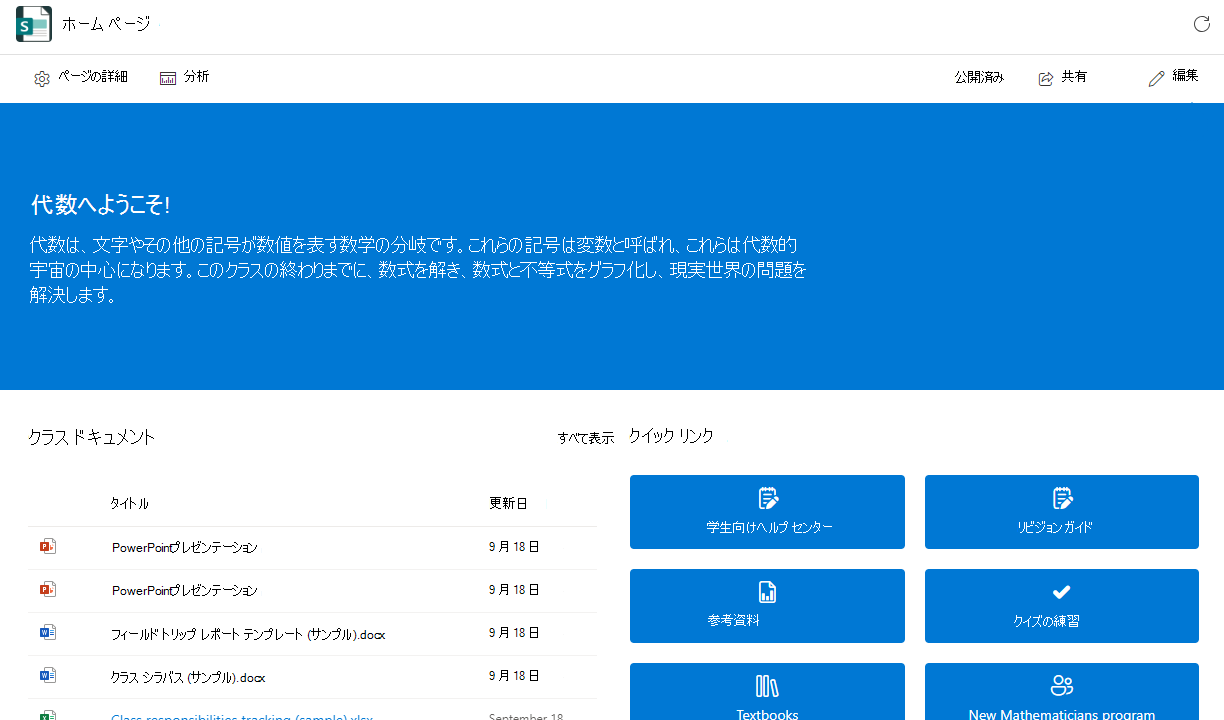The height and width of the screenshot is (720, 1224).
Task: Click the browser refresh icon
Action: [1202, 24]
